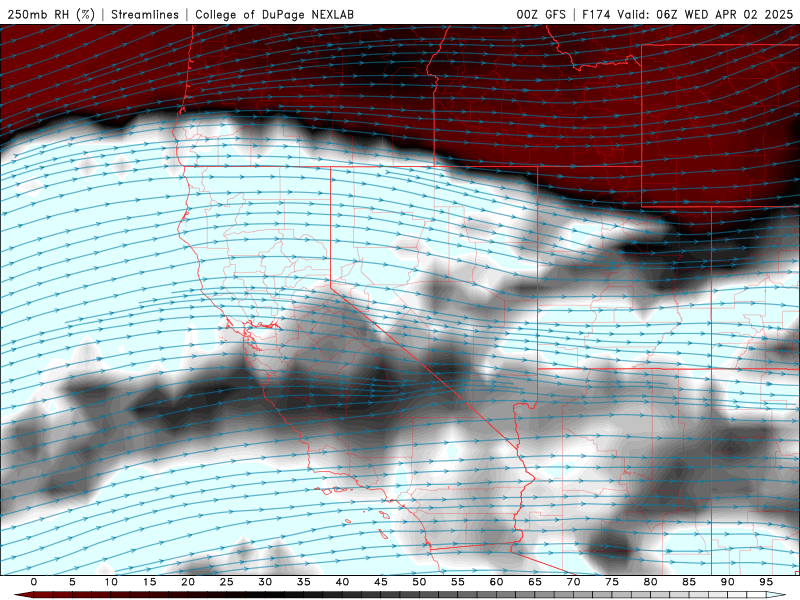
Task: Click the "College of DuPage NEXLAB" text
Action: [274, 14]
